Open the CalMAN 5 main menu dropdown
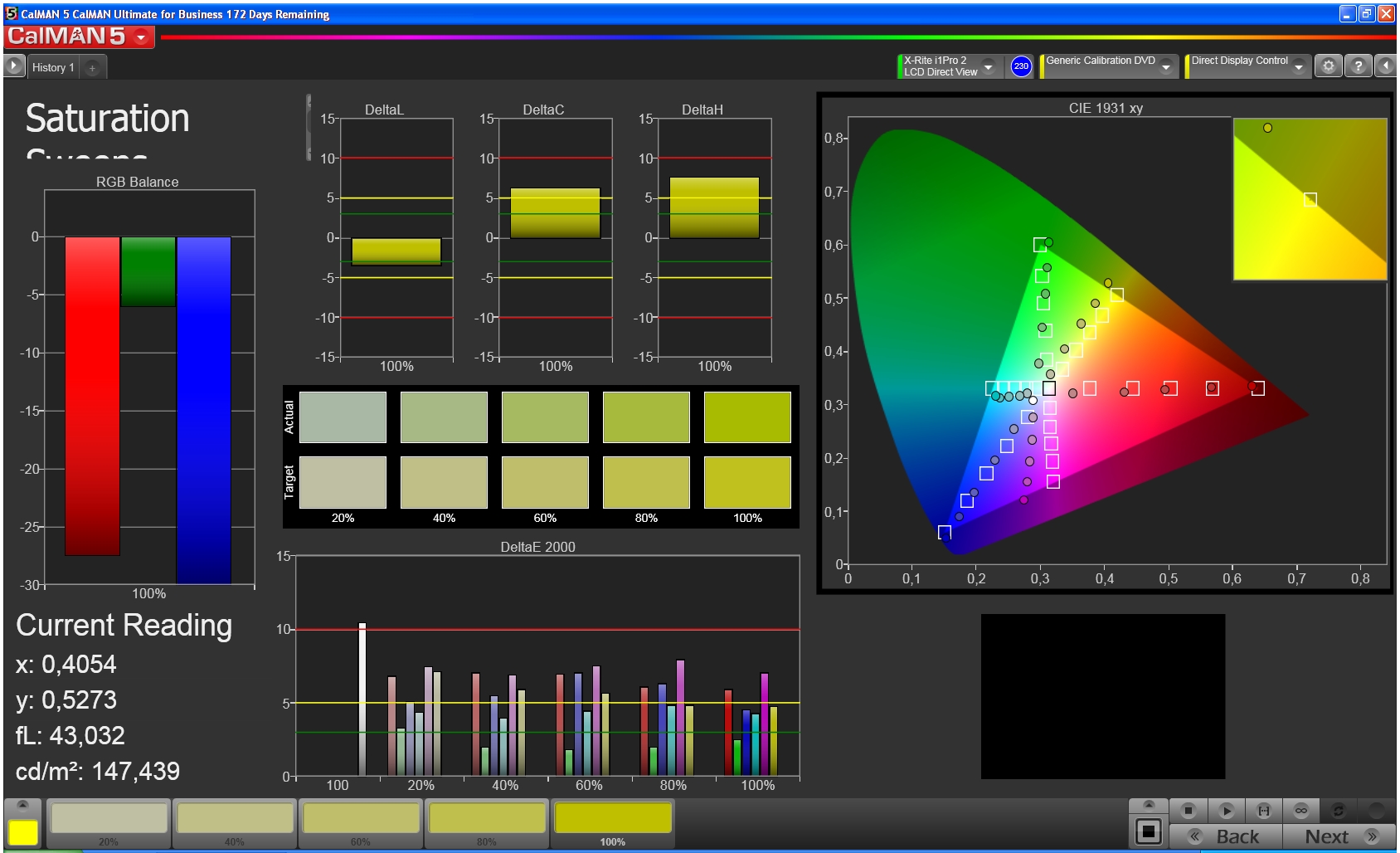The image size is (1400, 853). (141, 37)
